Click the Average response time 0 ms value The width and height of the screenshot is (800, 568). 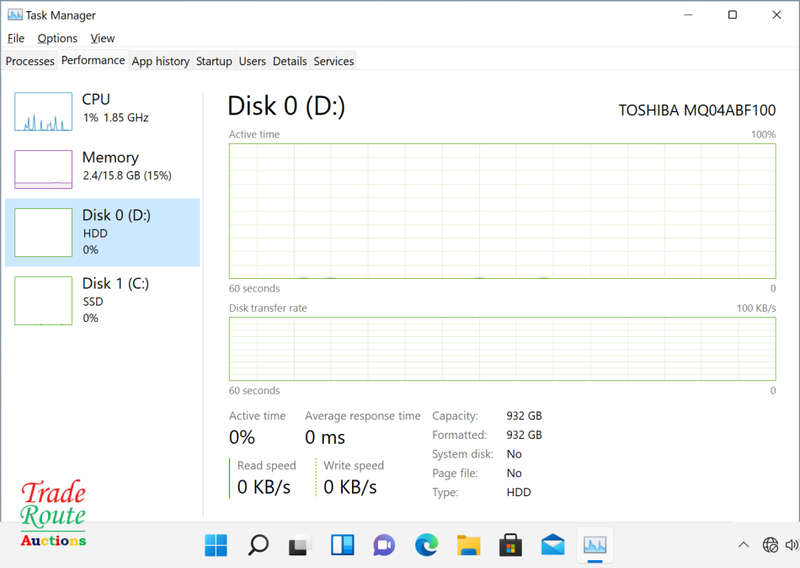325,438
